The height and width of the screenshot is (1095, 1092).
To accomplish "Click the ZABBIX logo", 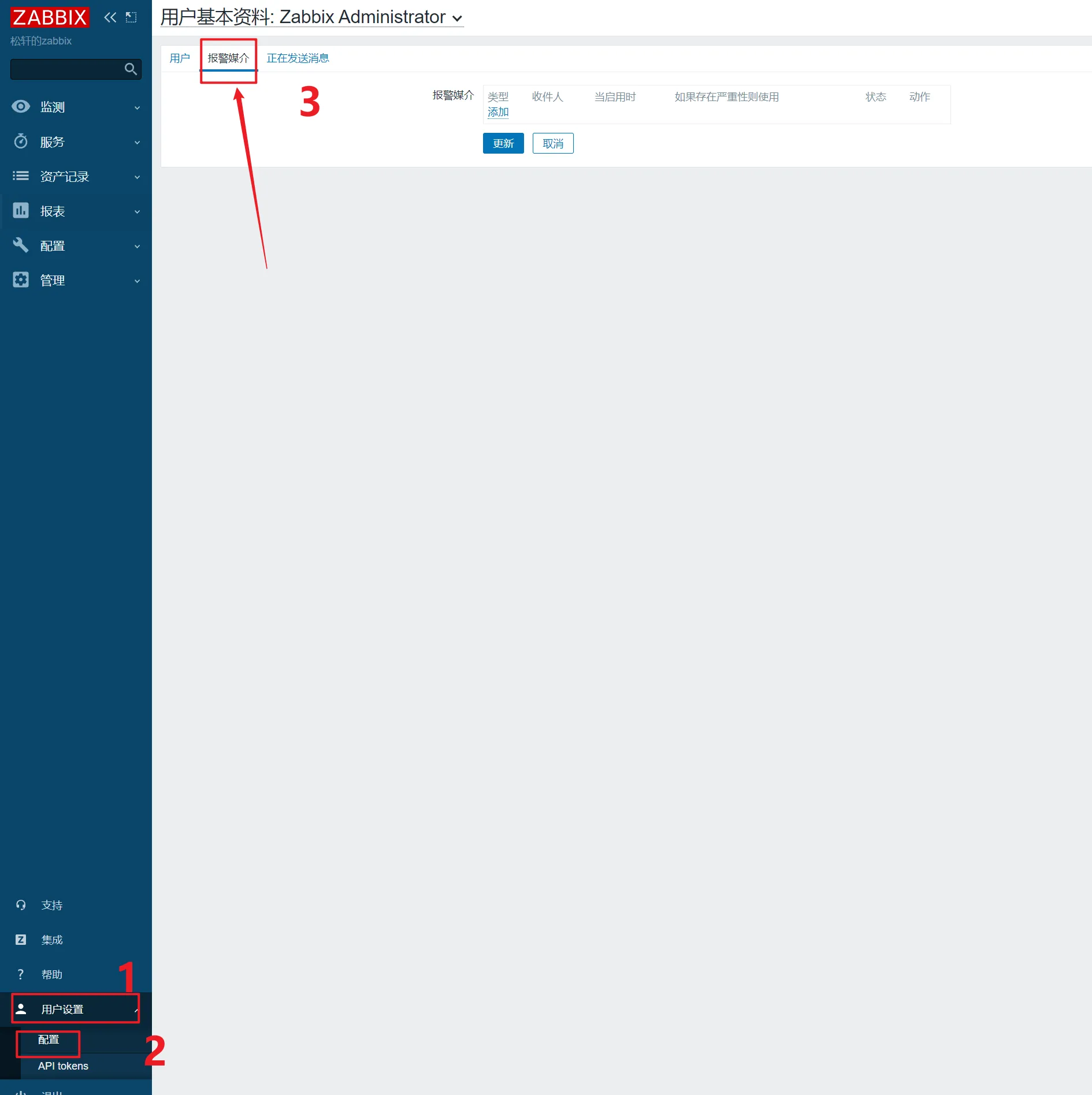I will click(x=50, y=17).
